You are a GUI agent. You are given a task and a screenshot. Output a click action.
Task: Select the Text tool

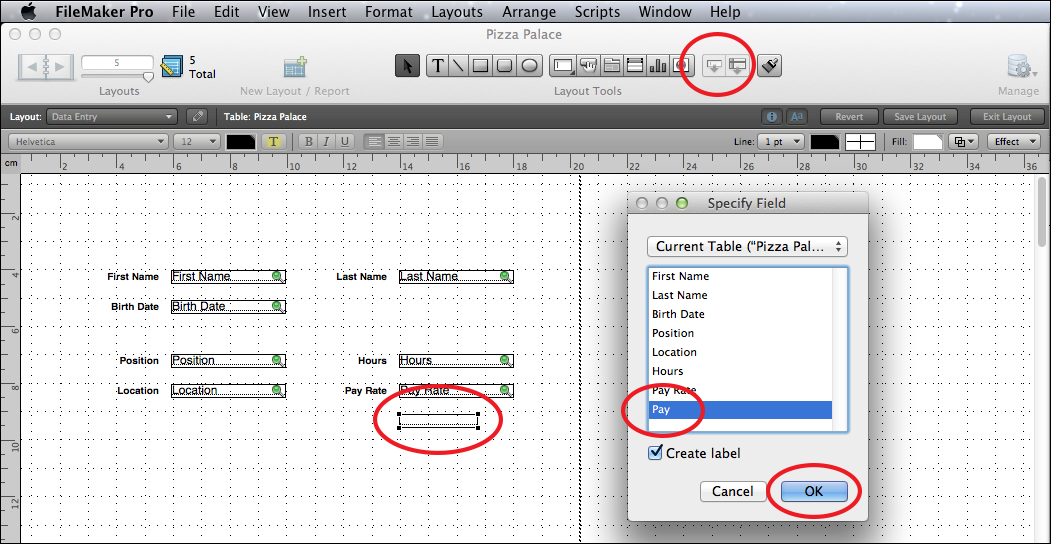[438, 66]
